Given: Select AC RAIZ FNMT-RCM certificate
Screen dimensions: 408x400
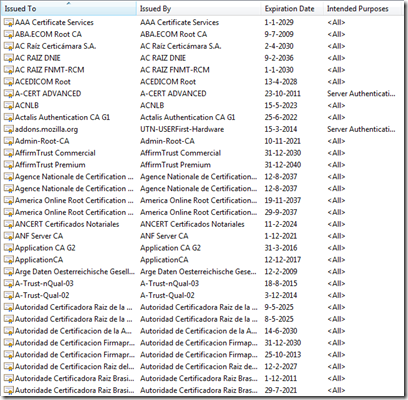Looking at the screenshot, I should point(203,70).
